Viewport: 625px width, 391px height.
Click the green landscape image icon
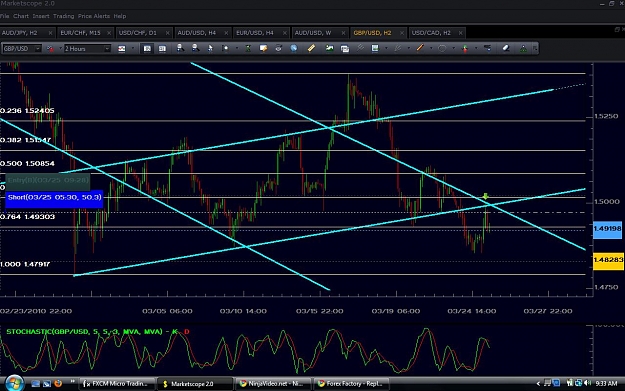pyautogui.click(x=329, y=48)
